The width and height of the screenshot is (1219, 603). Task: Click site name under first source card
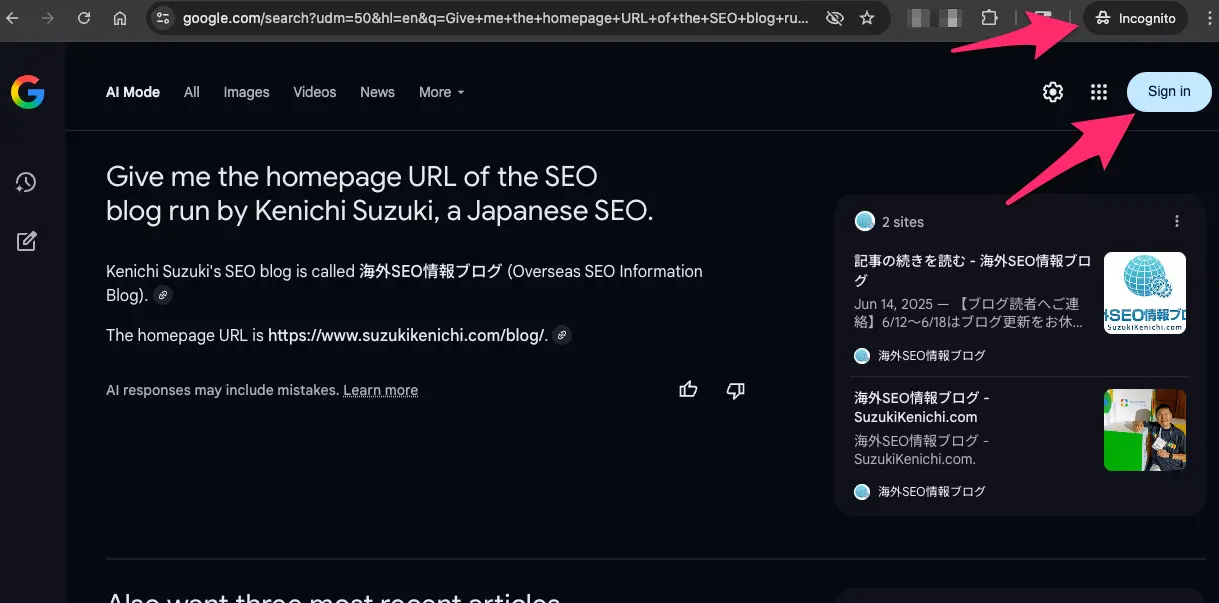[x=932, y=355]
